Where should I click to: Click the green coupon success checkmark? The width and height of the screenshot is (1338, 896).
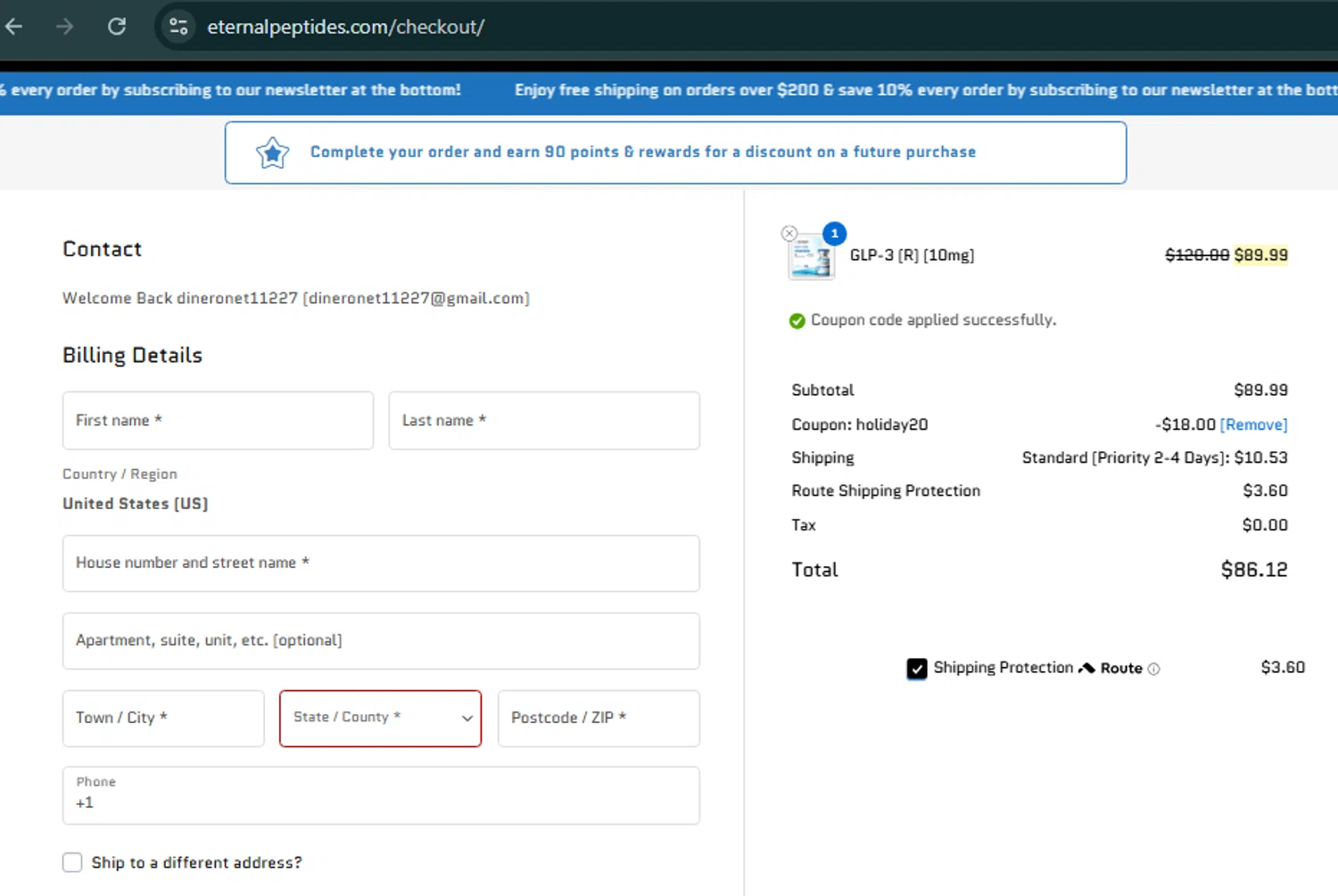tap(797, 321)
